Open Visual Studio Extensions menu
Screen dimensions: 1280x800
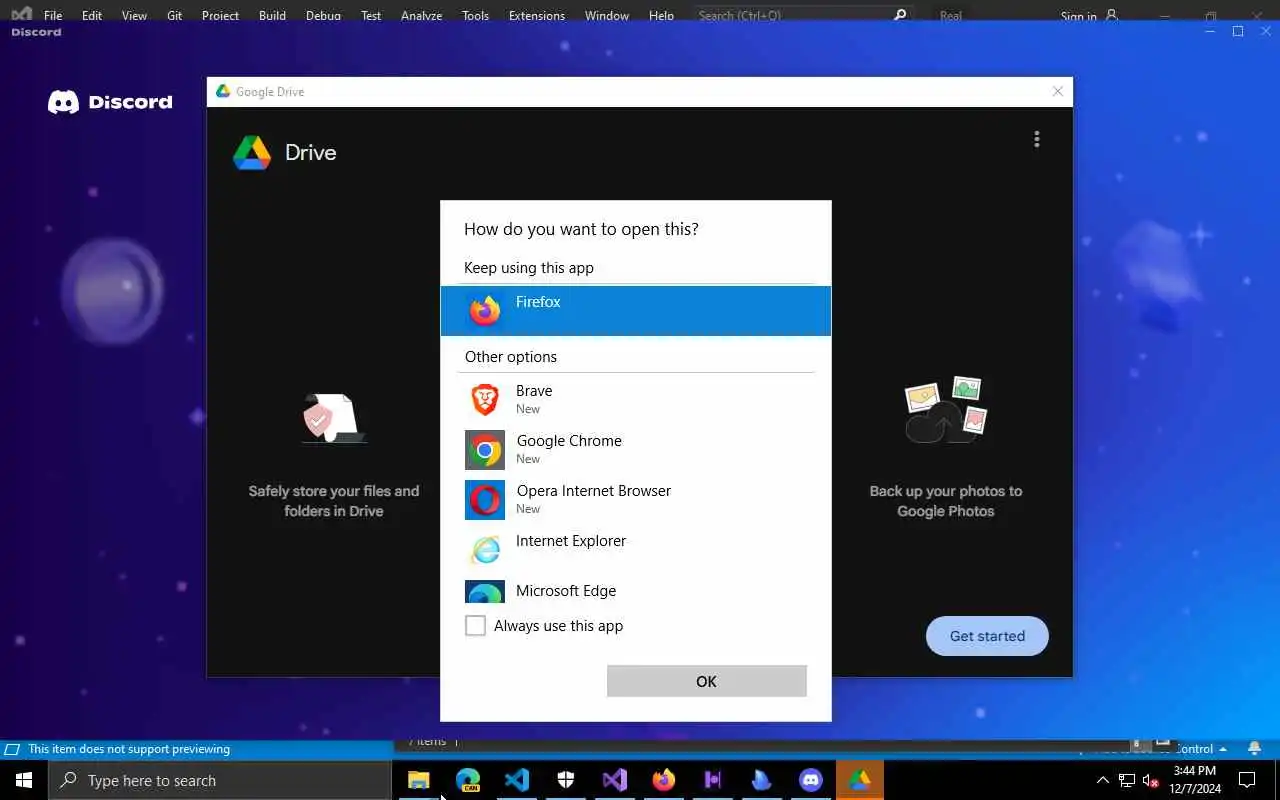537,16
